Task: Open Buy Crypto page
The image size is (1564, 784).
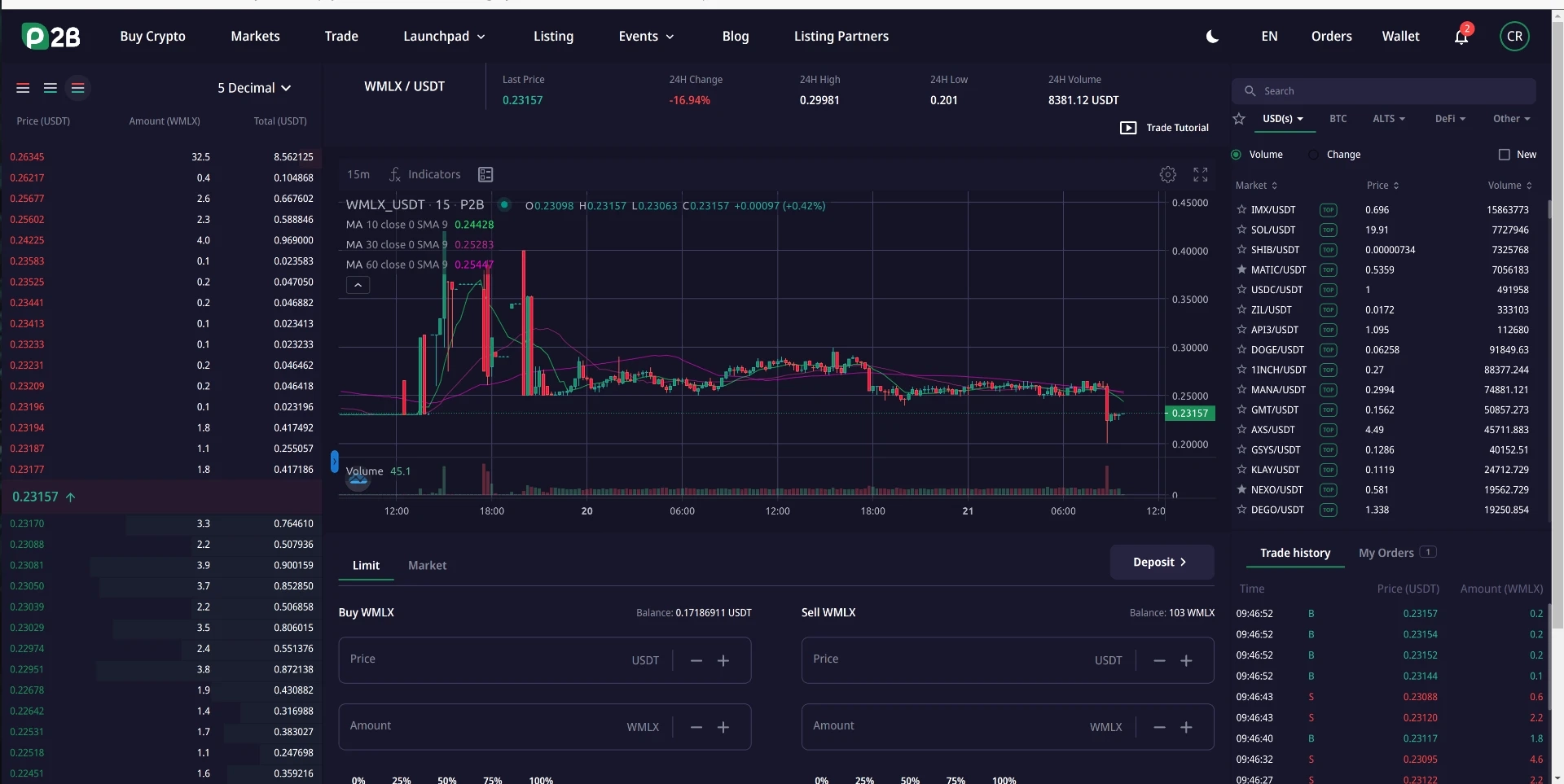Action: pos(152,36)
